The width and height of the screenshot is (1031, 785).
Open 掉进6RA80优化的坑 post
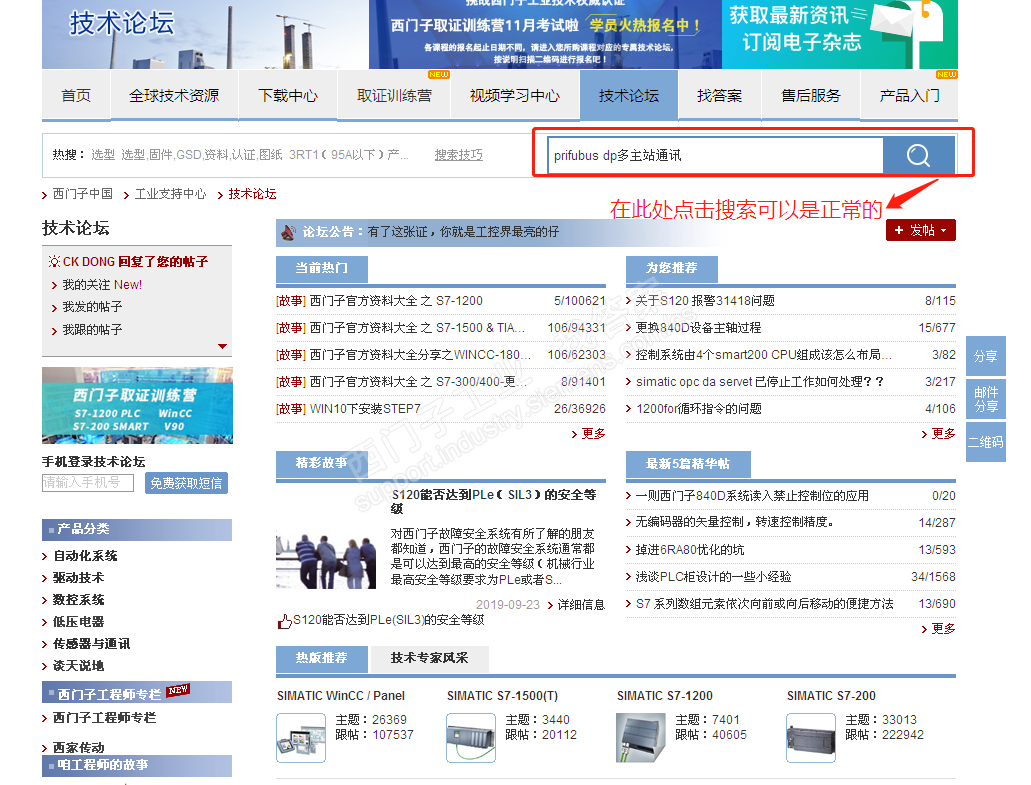click(x=690, y=550)
